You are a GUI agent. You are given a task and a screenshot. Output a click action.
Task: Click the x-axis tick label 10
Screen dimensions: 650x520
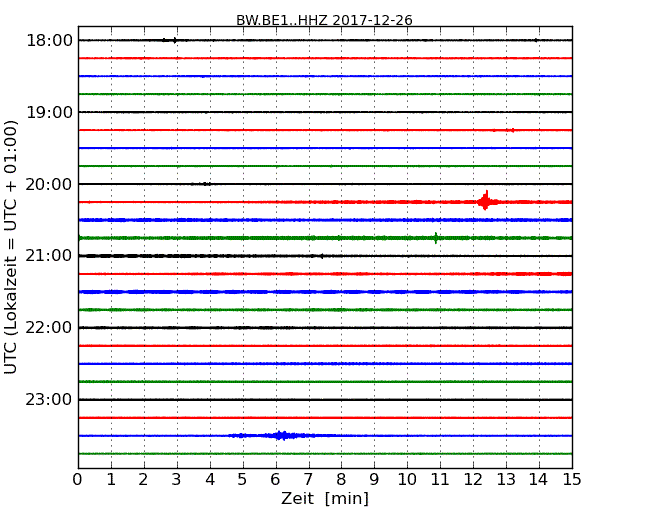click(407, 480)
